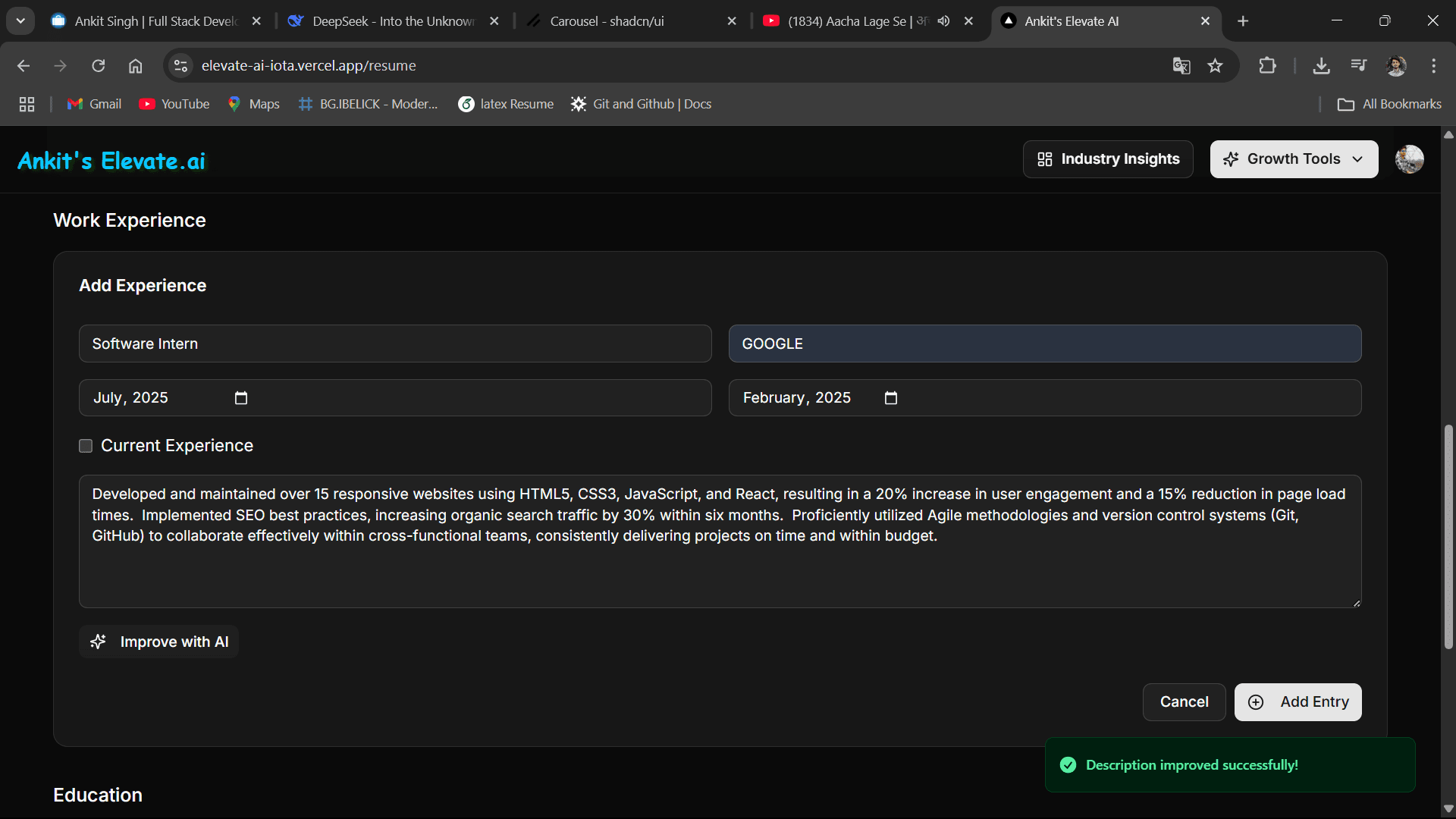Open All Bookmarks folder
This screenshot has width=1456, height=819.
(x=1390, y=104)
